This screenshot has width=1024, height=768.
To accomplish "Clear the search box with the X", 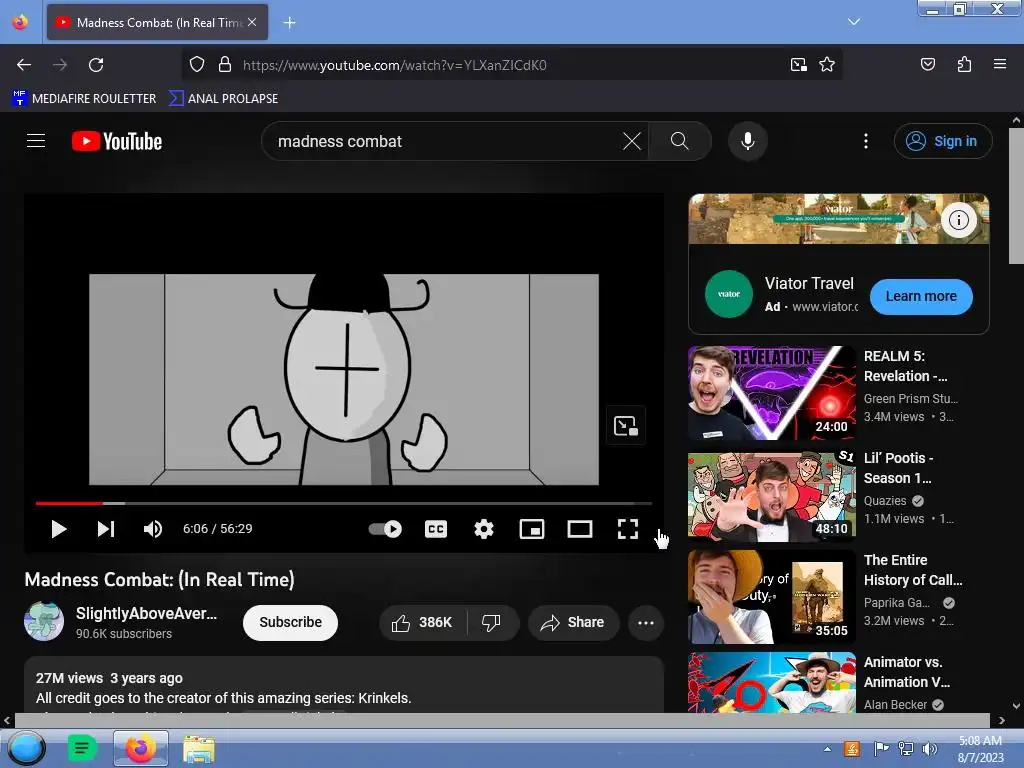I will click(632, 141).
